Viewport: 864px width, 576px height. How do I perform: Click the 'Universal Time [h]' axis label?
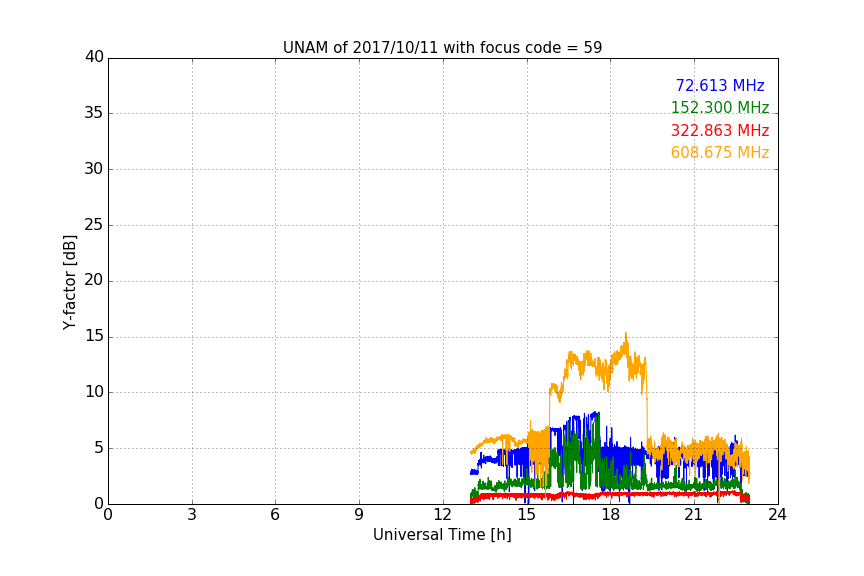click(442, 535)
